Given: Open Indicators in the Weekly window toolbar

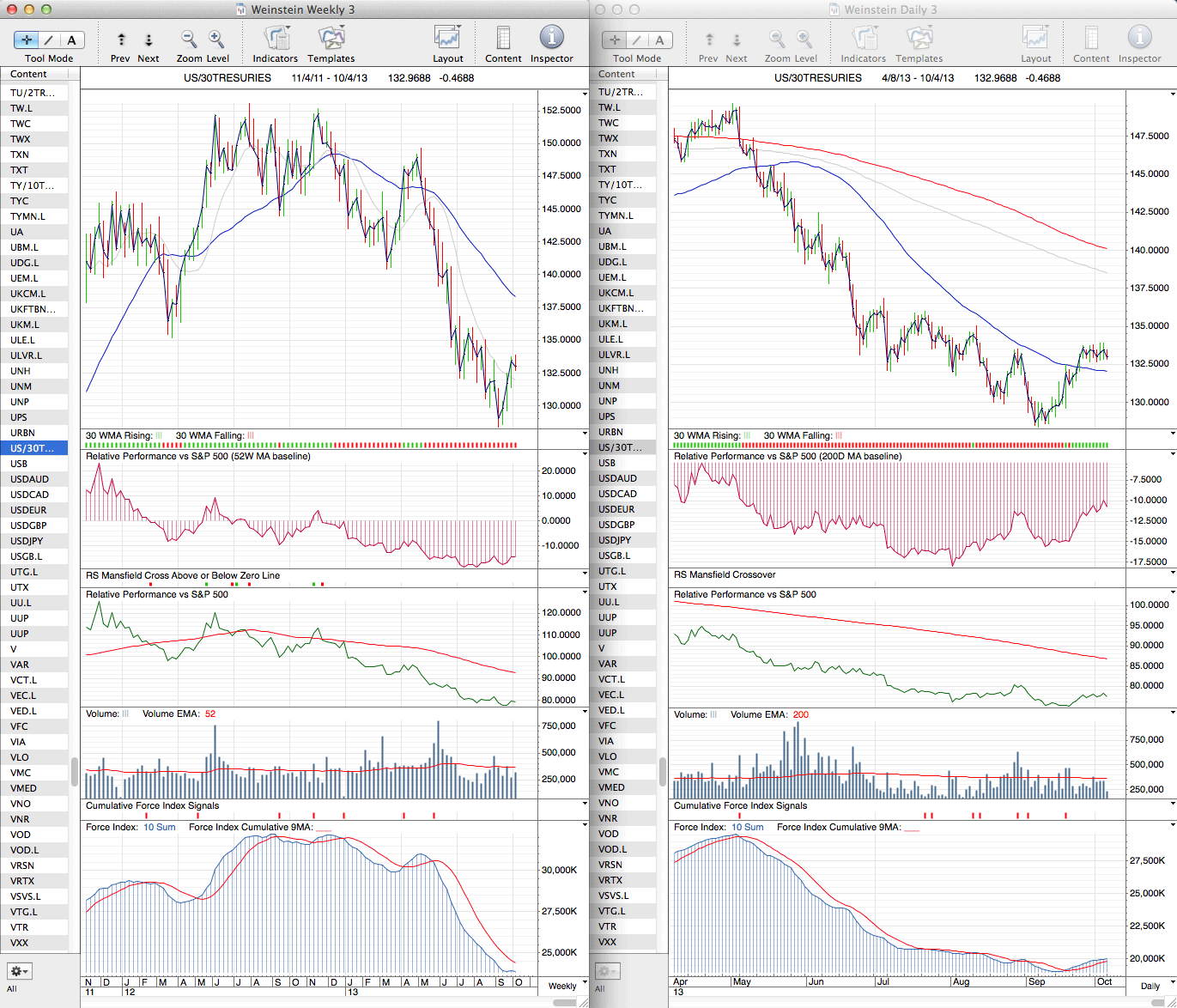Looking at the screenshot, I should pos(276,39).
